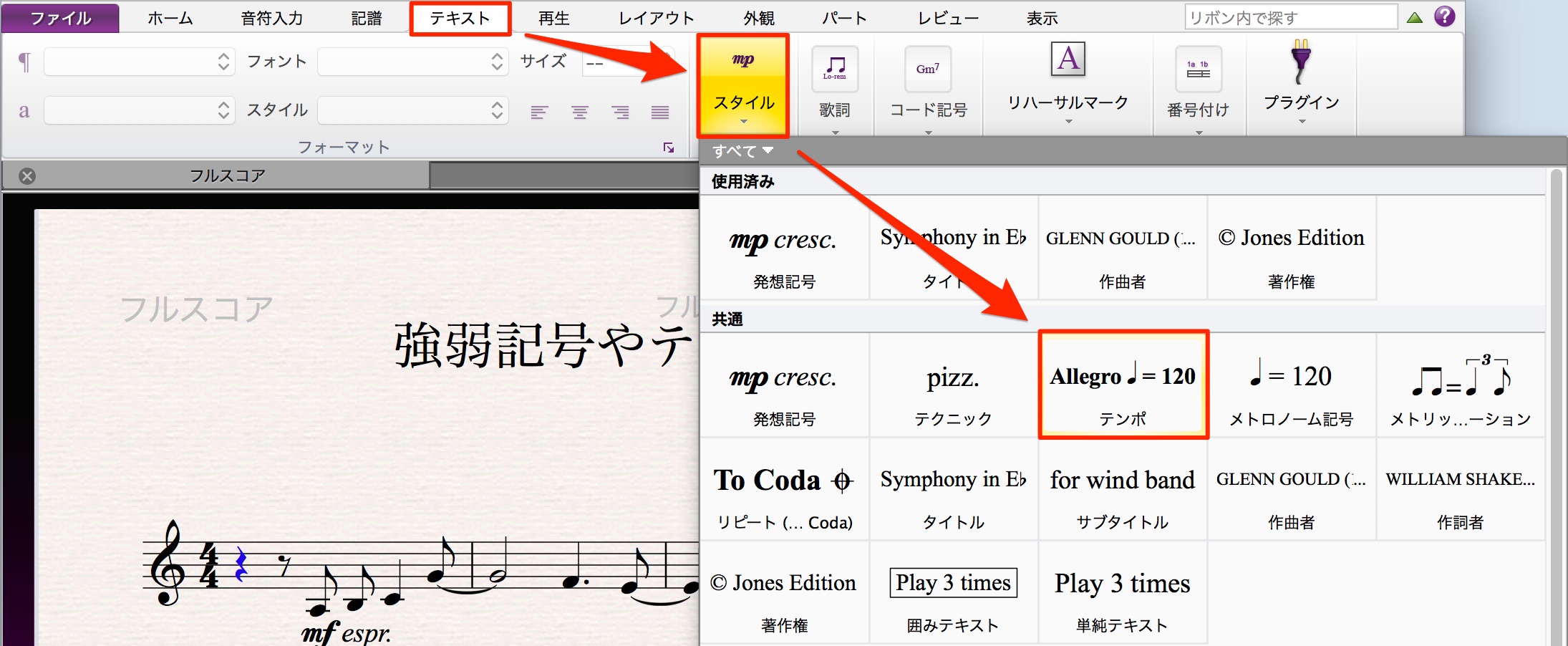Viewport: 1568px width, 646px height.
Task: Select the Allegro テンポ style
Action: pyautogui.click(x=1122, y=385)
